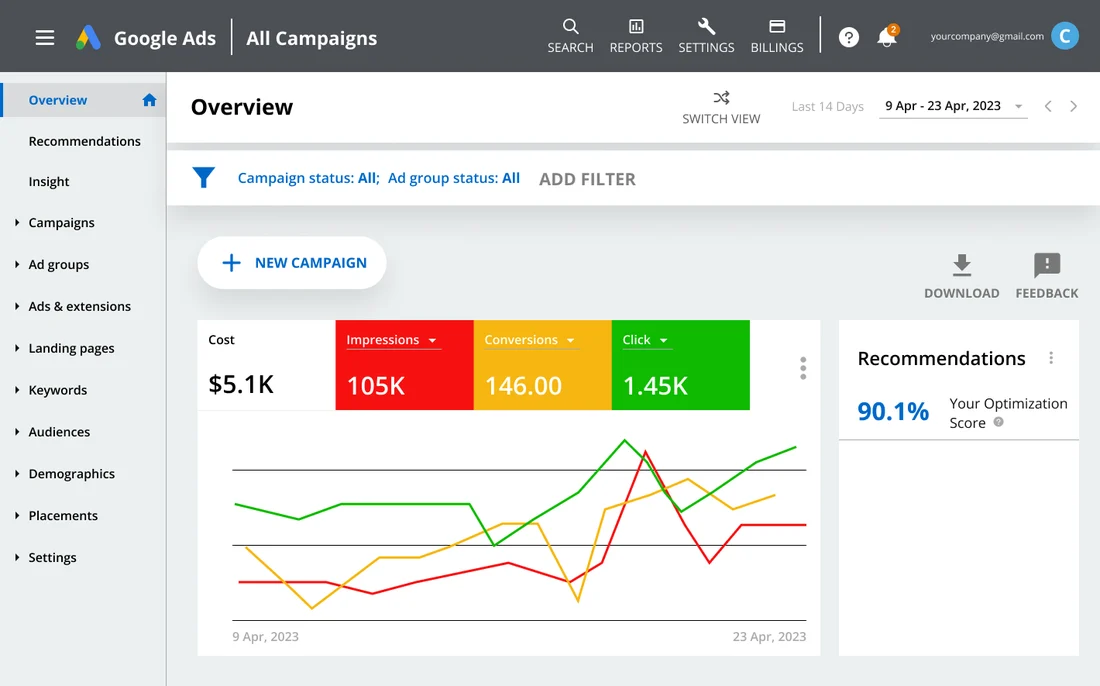Open the Click metric dropdown
The height and width of the screenshot is (686, 1100).
[x=647, y=340]
